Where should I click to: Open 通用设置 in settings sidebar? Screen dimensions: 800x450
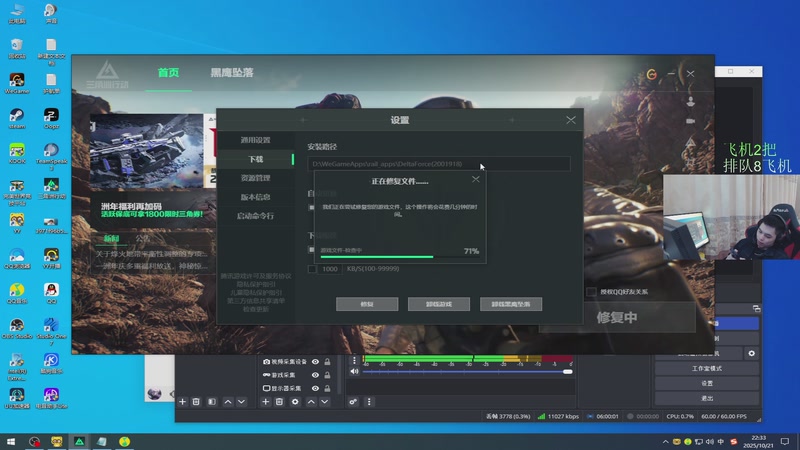(x=256, y=140)
